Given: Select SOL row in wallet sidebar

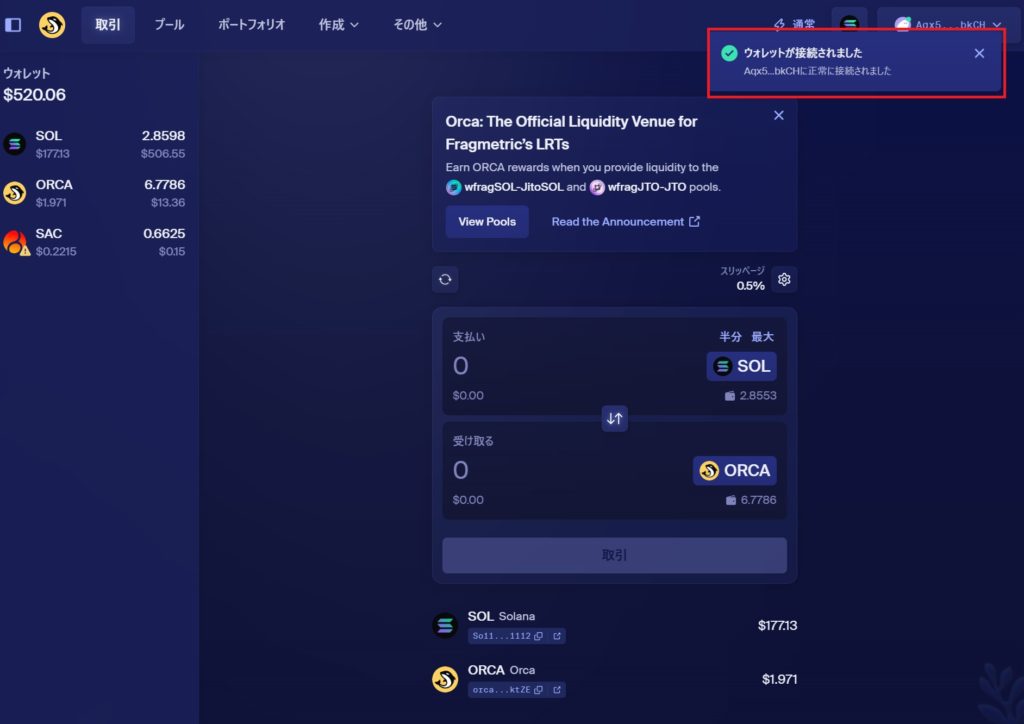Looking at the screenshot, I should point(95,144).
